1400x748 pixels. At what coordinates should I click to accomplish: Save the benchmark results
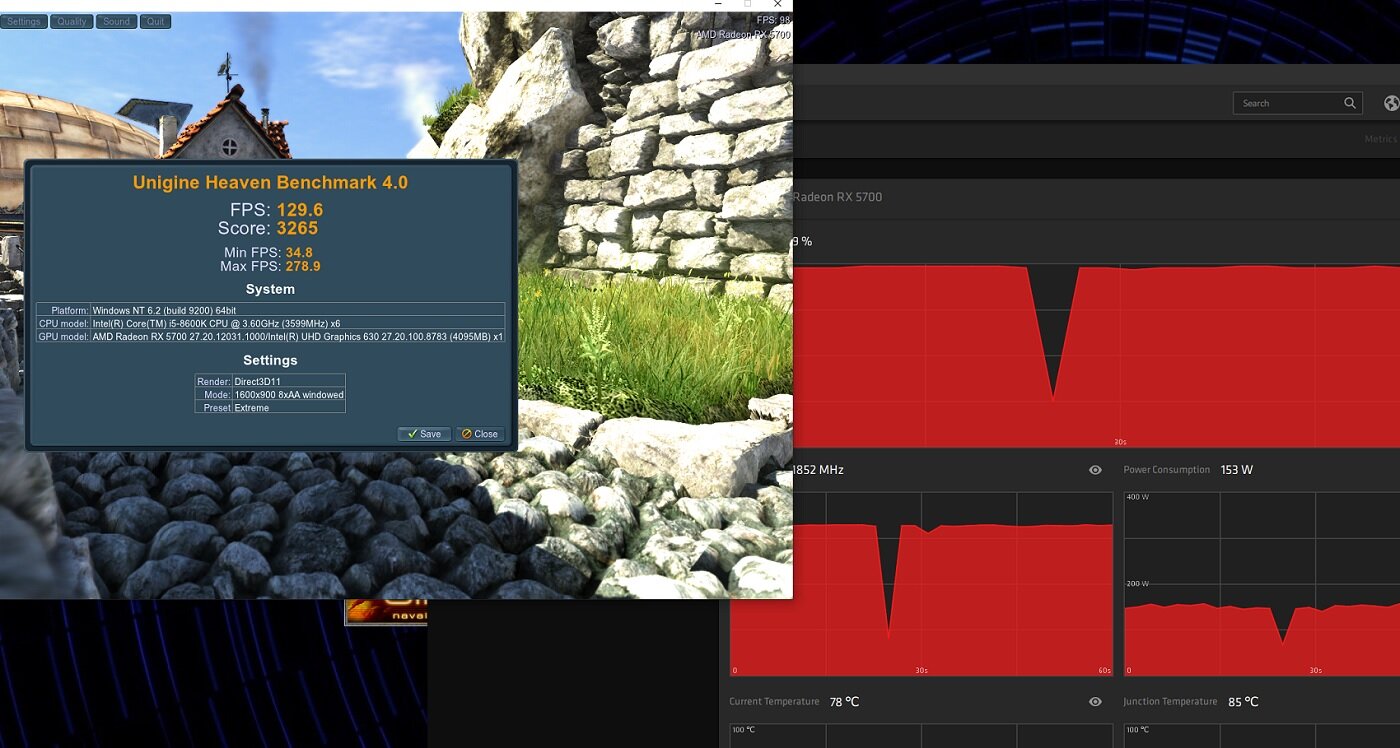(424, 434)
